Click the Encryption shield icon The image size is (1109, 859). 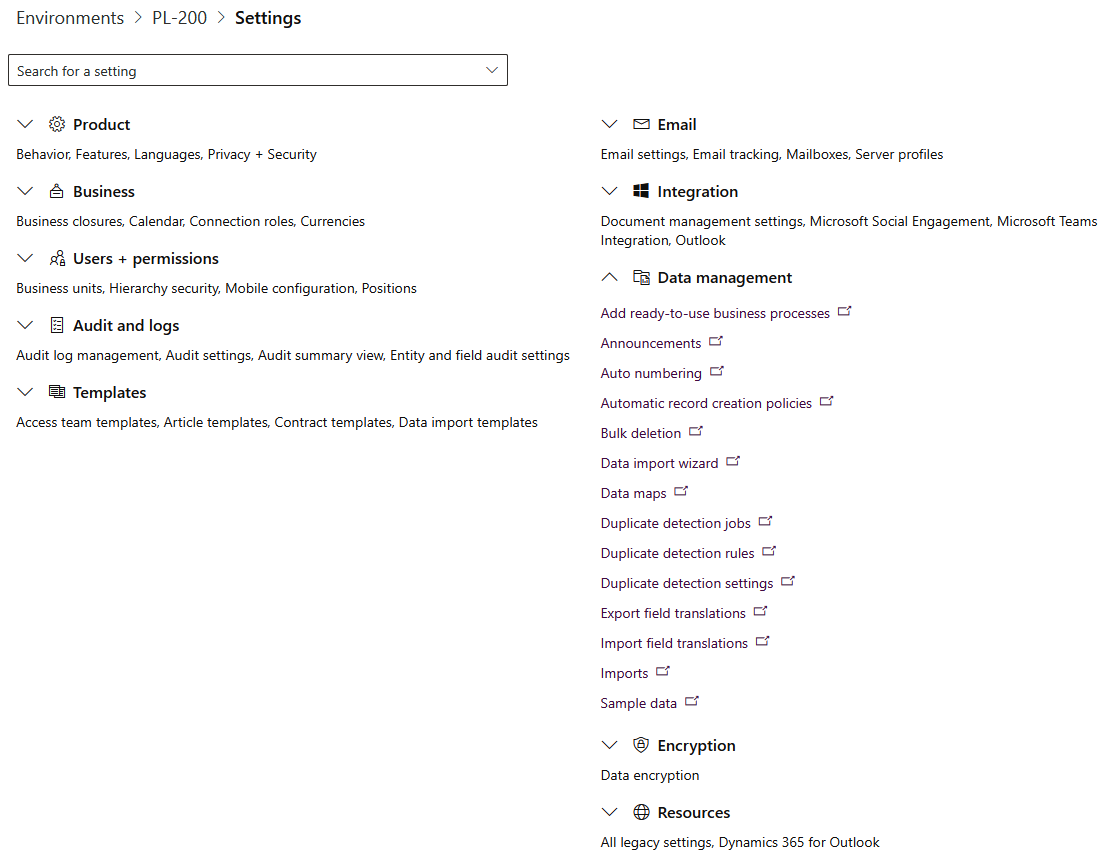pos(641,744)
